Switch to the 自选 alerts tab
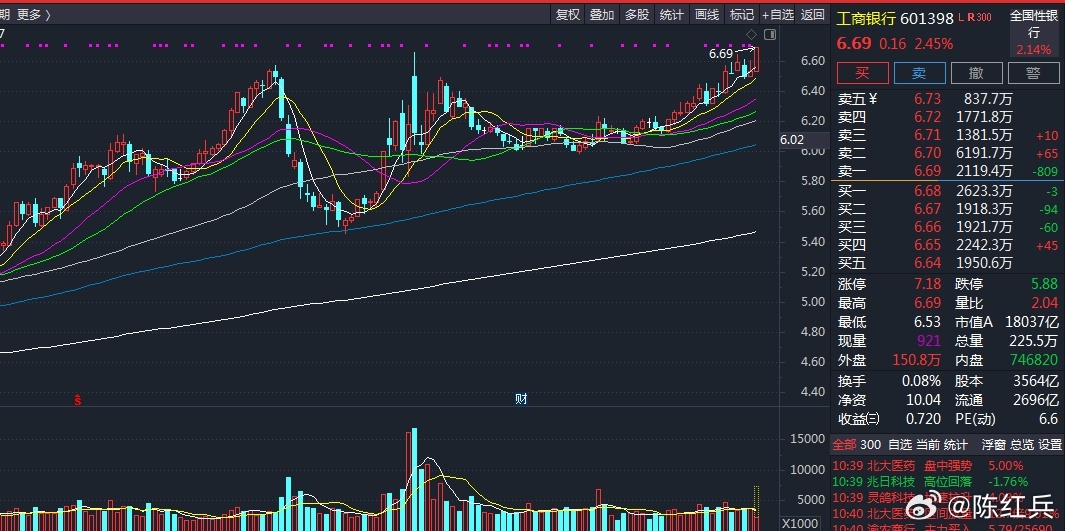 (x=900, y=445)
